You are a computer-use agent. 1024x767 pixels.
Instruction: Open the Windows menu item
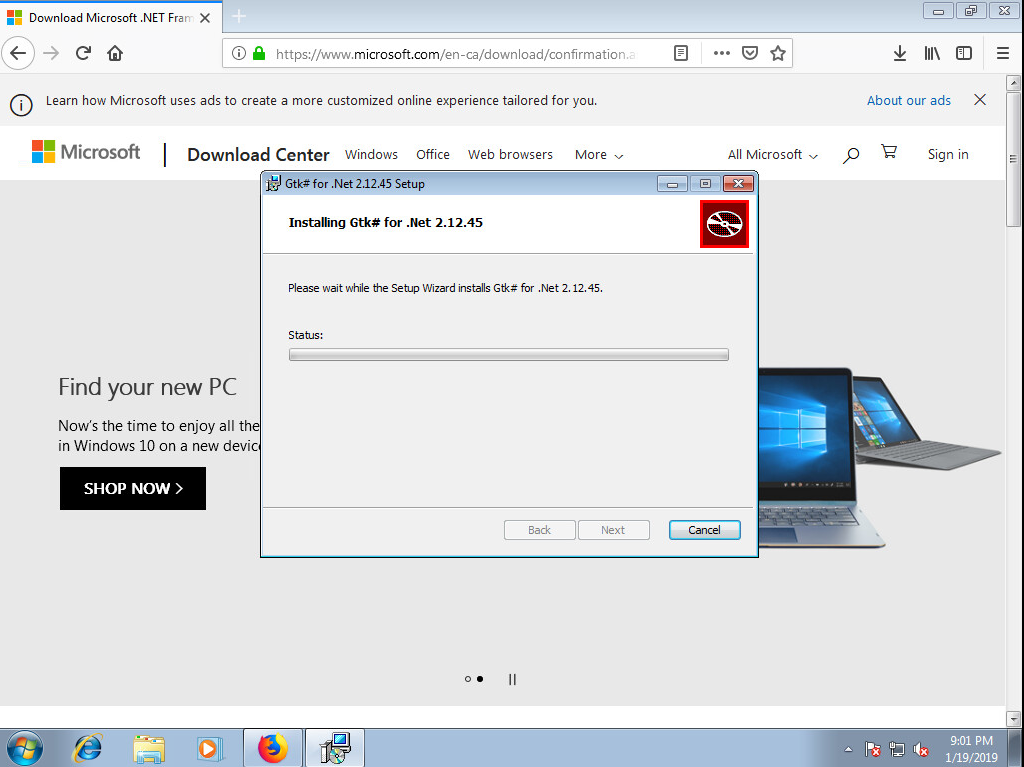[x=371, y=155]
